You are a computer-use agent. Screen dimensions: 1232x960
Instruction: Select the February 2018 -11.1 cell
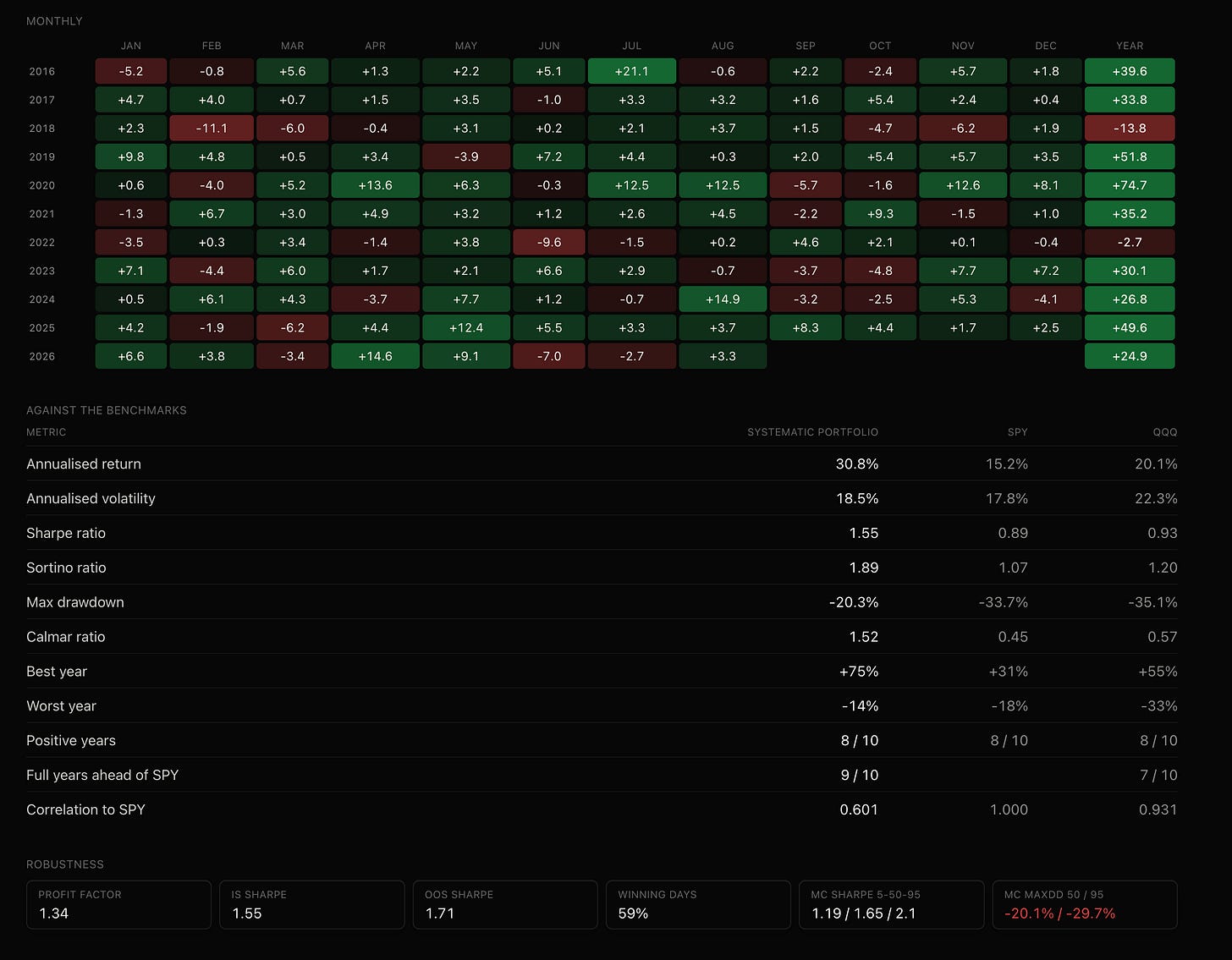pyautogui.click(x=212, y=129)
